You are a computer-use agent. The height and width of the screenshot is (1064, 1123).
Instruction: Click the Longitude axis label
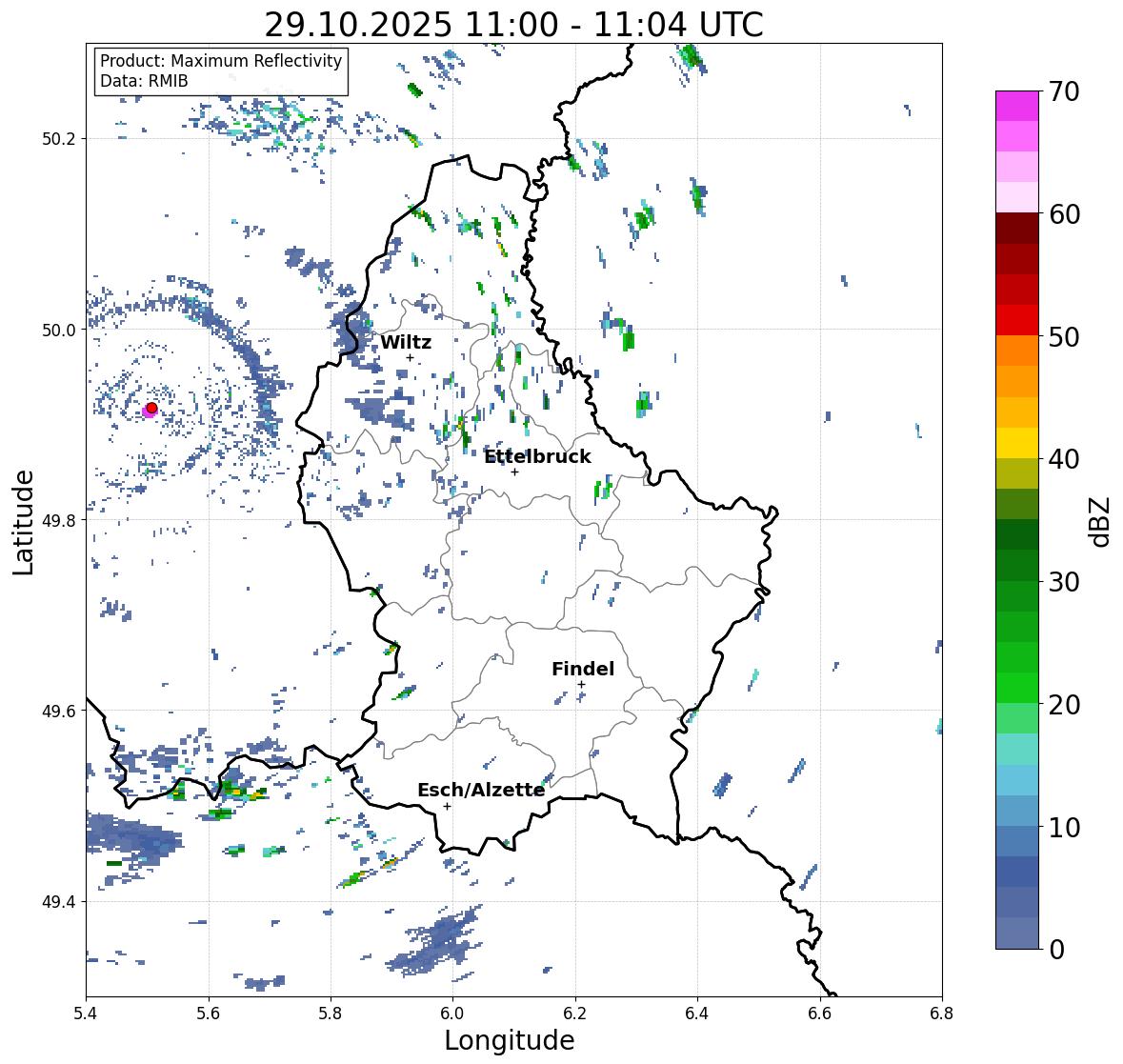click(x=510, y=1040)
